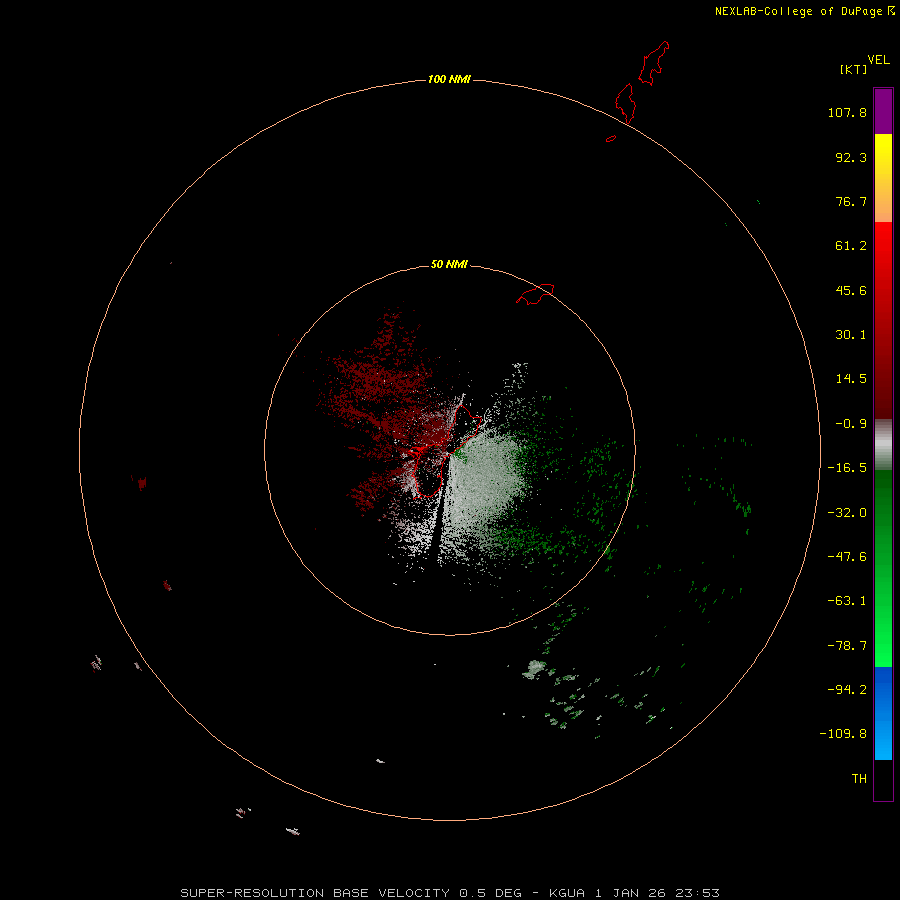Click the -109.8 velocity scale value
This screenshot has width=900, height=900.
(843, 734)
